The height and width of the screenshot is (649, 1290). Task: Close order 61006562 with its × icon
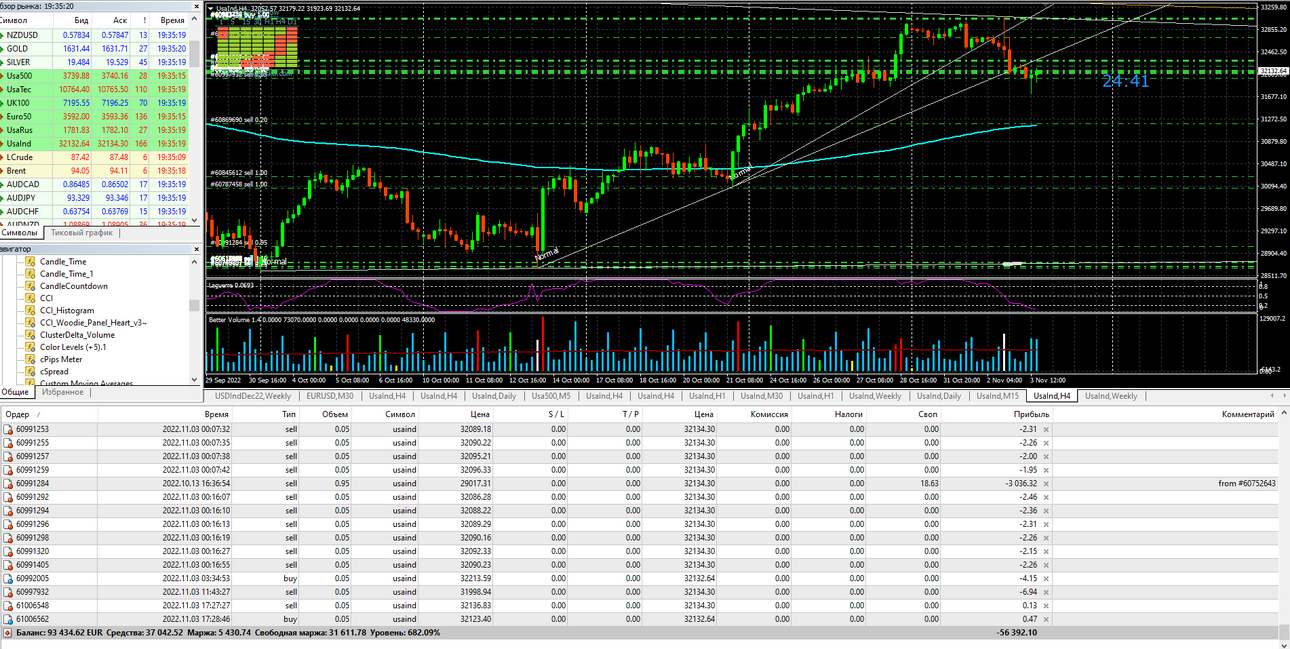[1046, 619]
